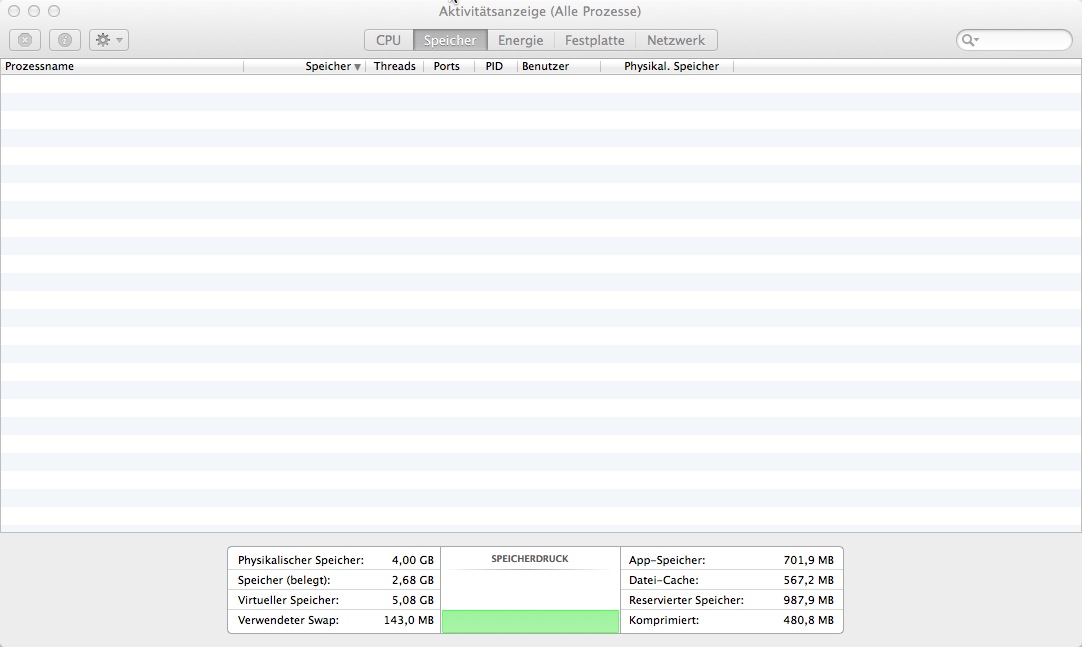Sort by the Ports column header
This screenshot has height=647, width=1082.
pos(446,66)
